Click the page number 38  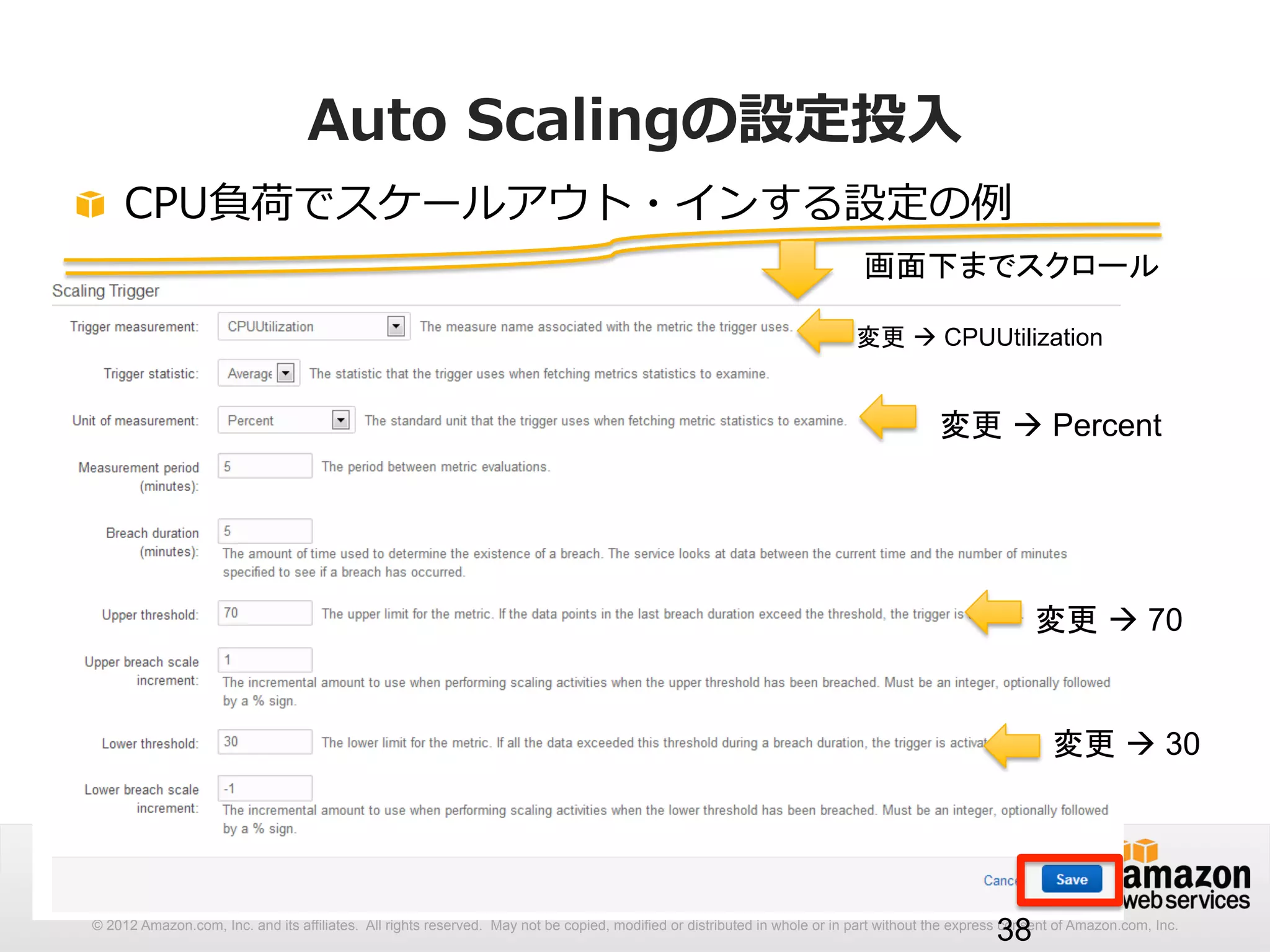tap(1014, 930)
